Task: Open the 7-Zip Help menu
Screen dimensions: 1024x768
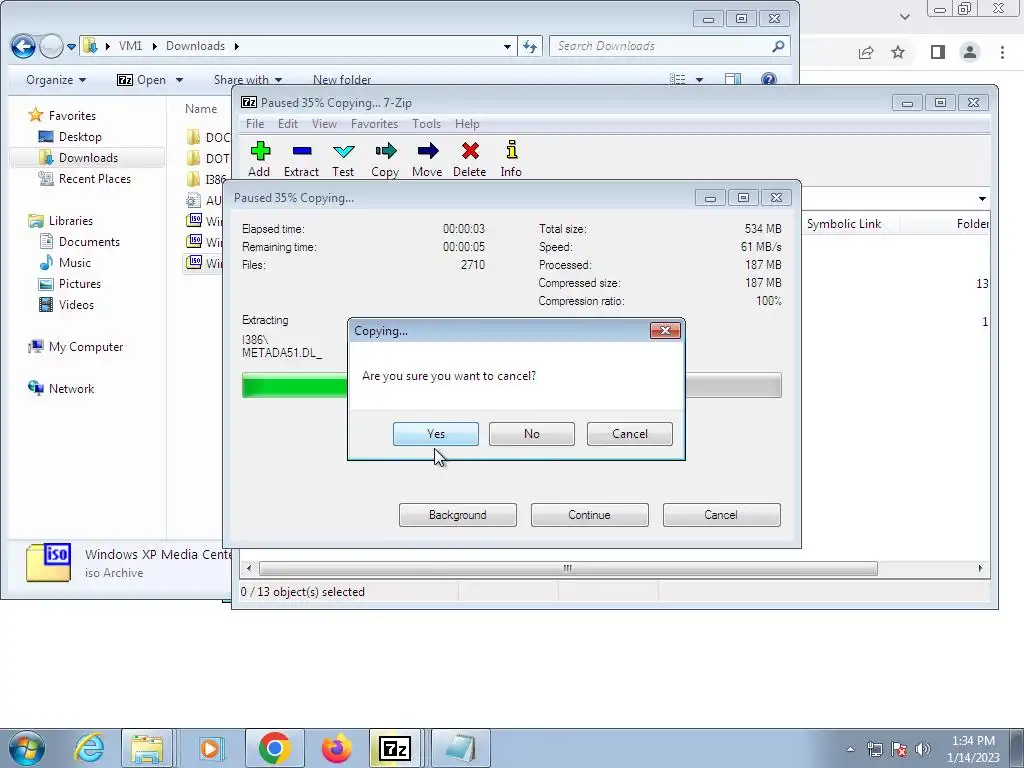Action: tap(467, 123)
